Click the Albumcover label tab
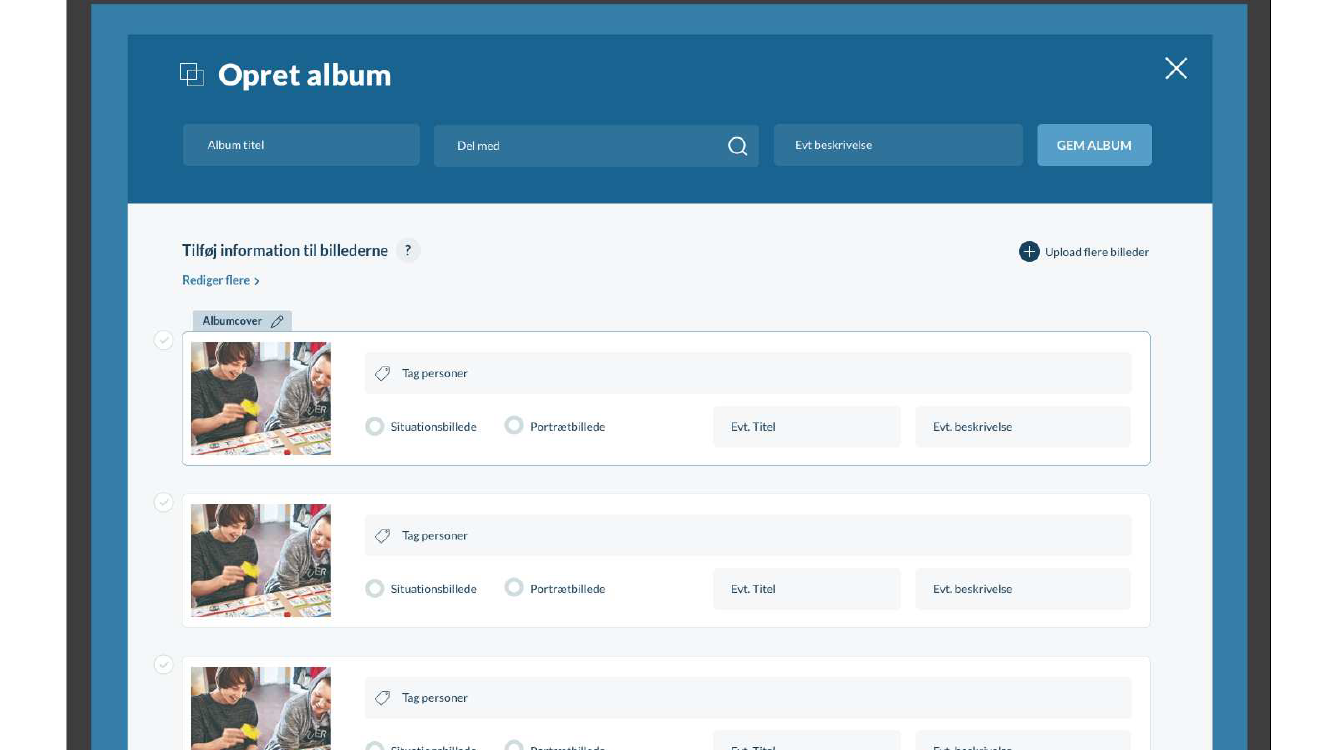 point(242,321)
